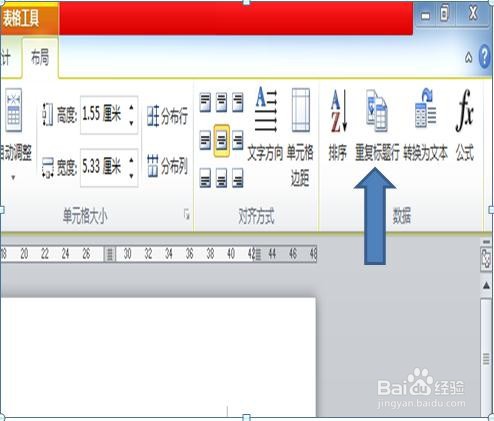Close the Word window
Screen dimensions: 494x421
(x=473, y=14)
